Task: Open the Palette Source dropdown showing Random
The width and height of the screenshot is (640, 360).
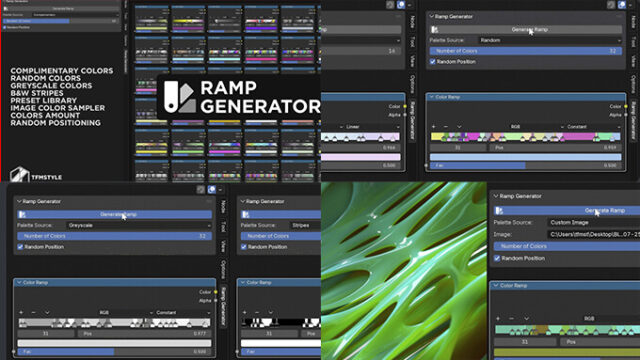Action: click(550, 40)
